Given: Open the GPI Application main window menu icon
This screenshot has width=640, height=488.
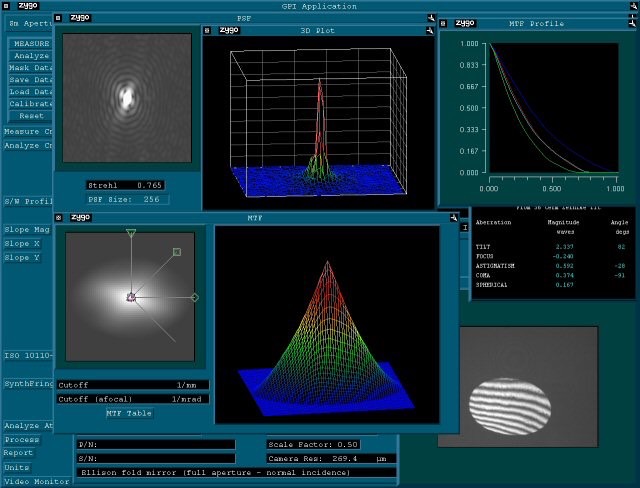Looking at the screenshot, I should (6, 6).
